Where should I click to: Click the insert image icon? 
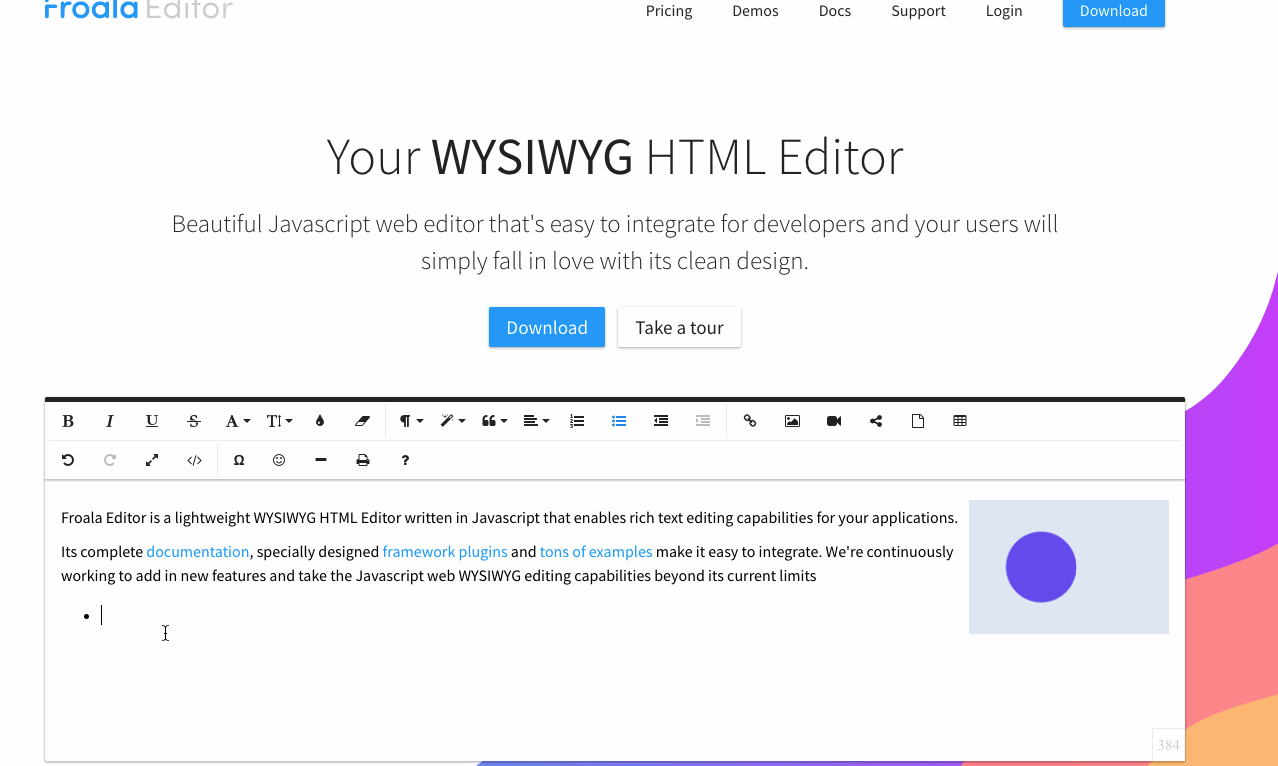pyautogui.click(x=792, y=421)
